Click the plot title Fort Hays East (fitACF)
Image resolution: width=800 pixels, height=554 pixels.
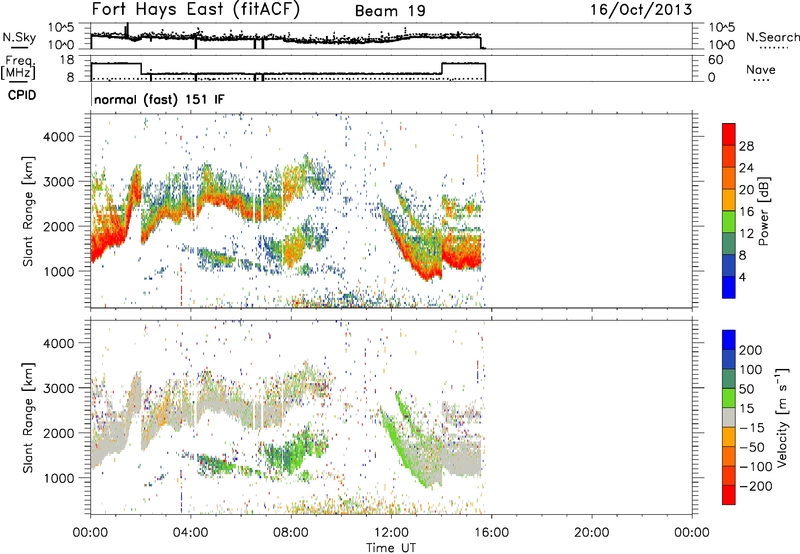196,9
